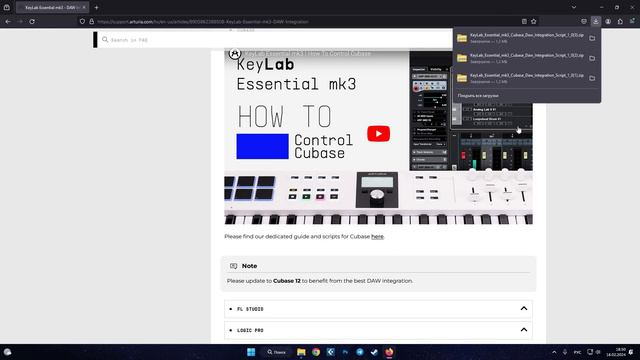Switch to Firefox in the taskbar
The width and height of the screenshot is (640, 360).
pyautogui.click(x=389, y=352)
